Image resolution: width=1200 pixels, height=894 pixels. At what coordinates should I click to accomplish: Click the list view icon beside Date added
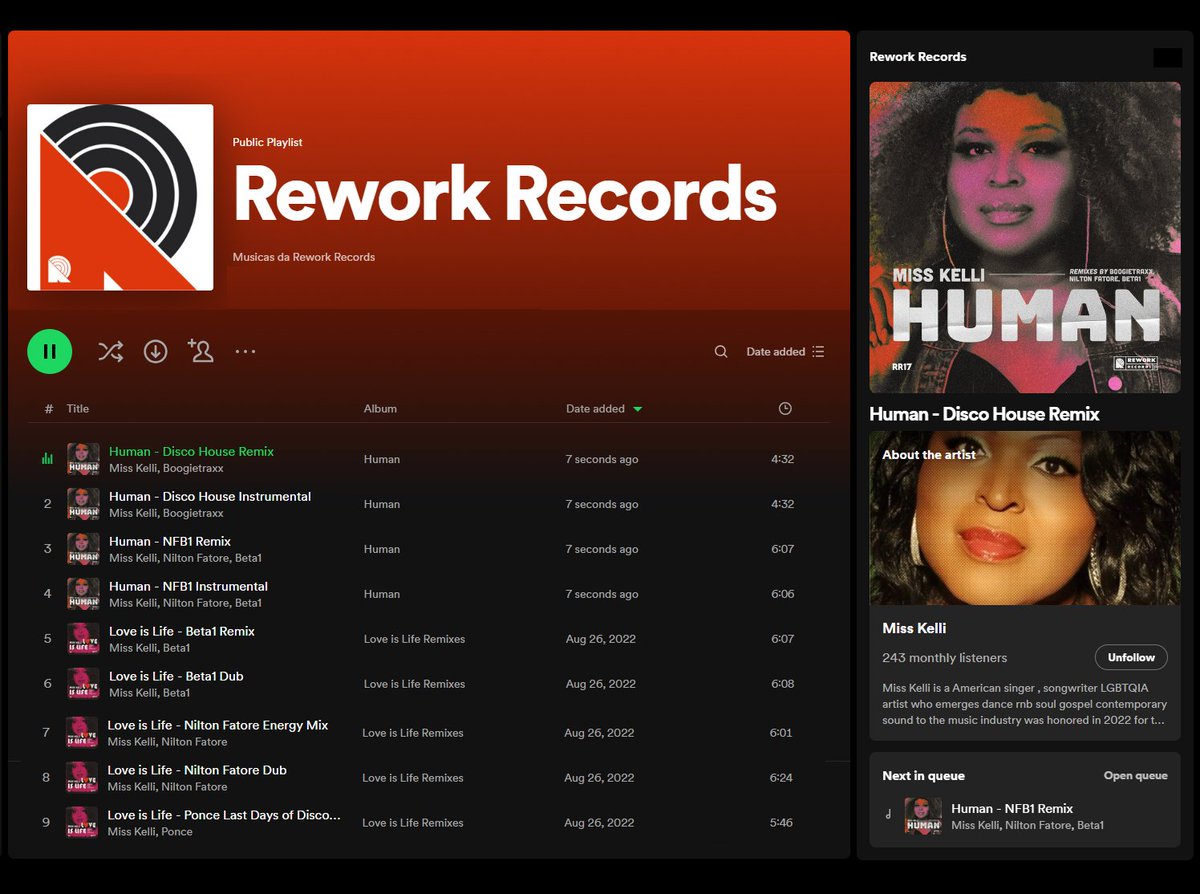818,352
